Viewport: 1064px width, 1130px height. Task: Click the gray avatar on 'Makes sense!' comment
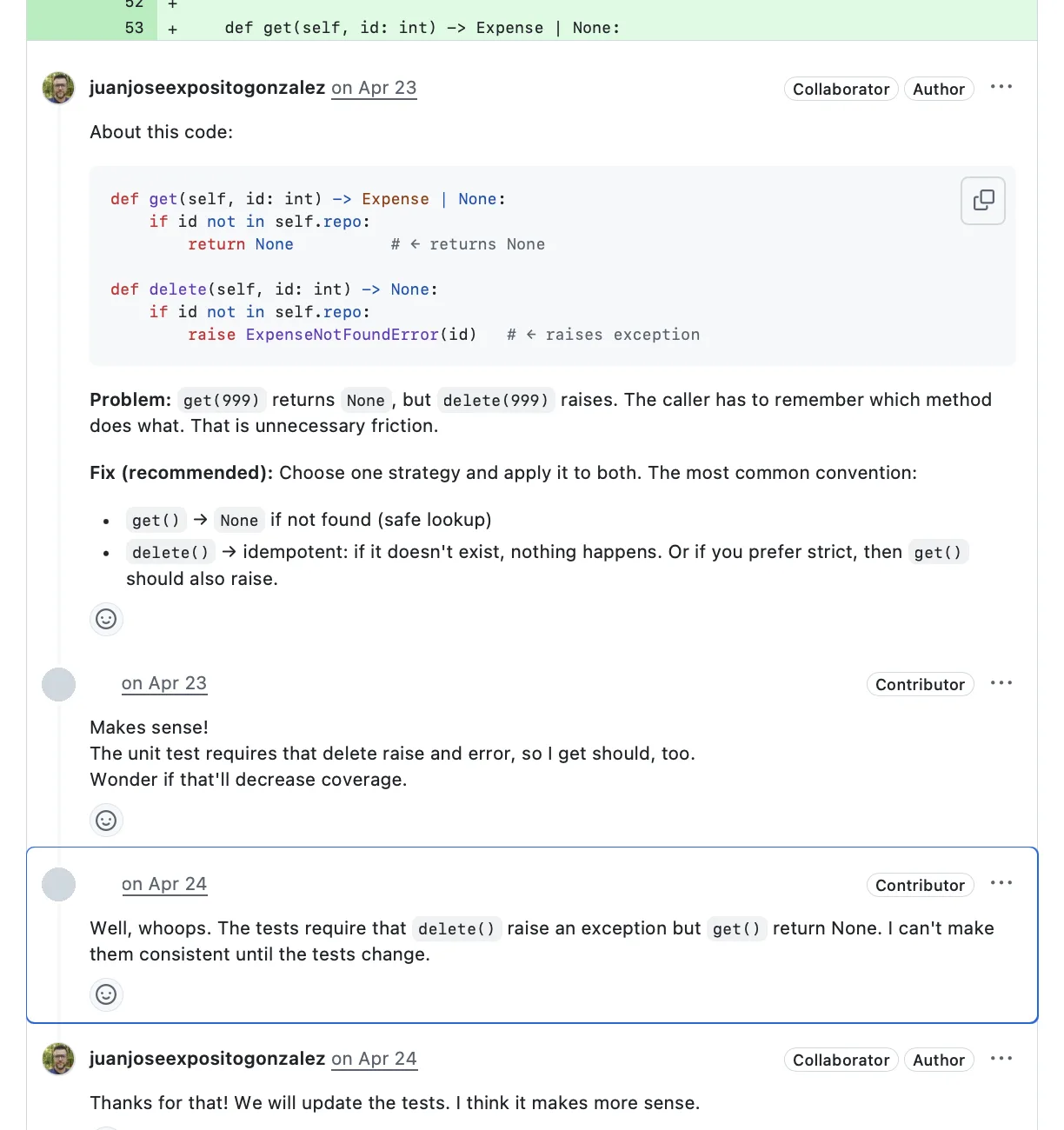point(58,684)
